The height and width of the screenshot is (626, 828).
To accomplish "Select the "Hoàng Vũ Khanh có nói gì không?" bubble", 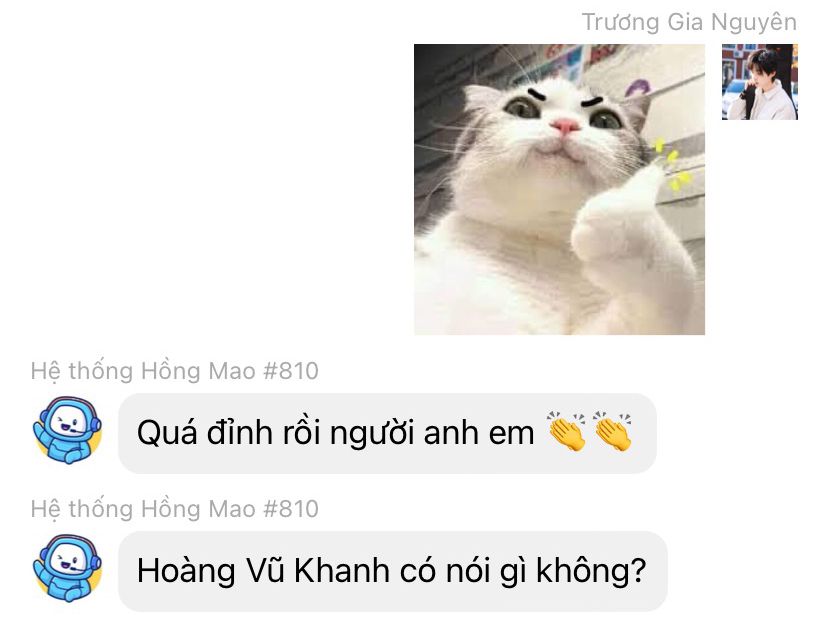I will 392,571.
